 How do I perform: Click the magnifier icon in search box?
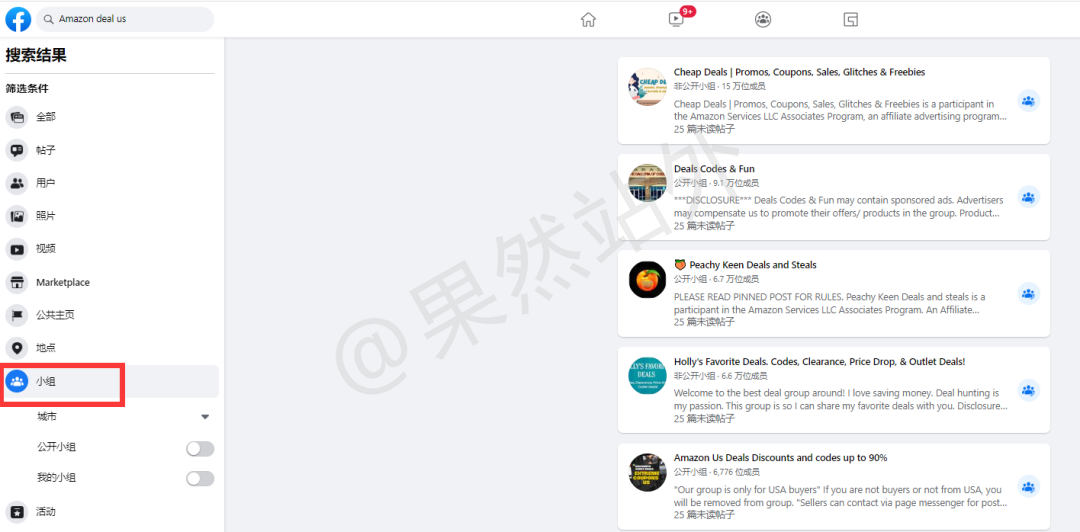[48, 19]
